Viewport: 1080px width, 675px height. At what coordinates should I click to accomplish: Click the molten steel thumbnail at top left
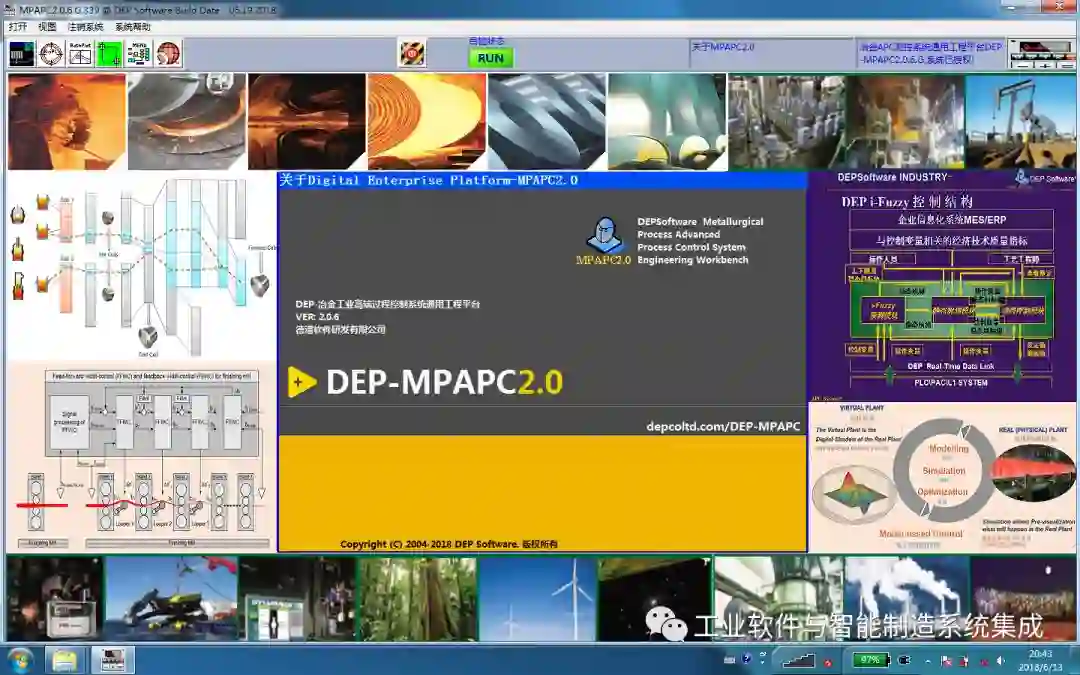pos(66,122)
